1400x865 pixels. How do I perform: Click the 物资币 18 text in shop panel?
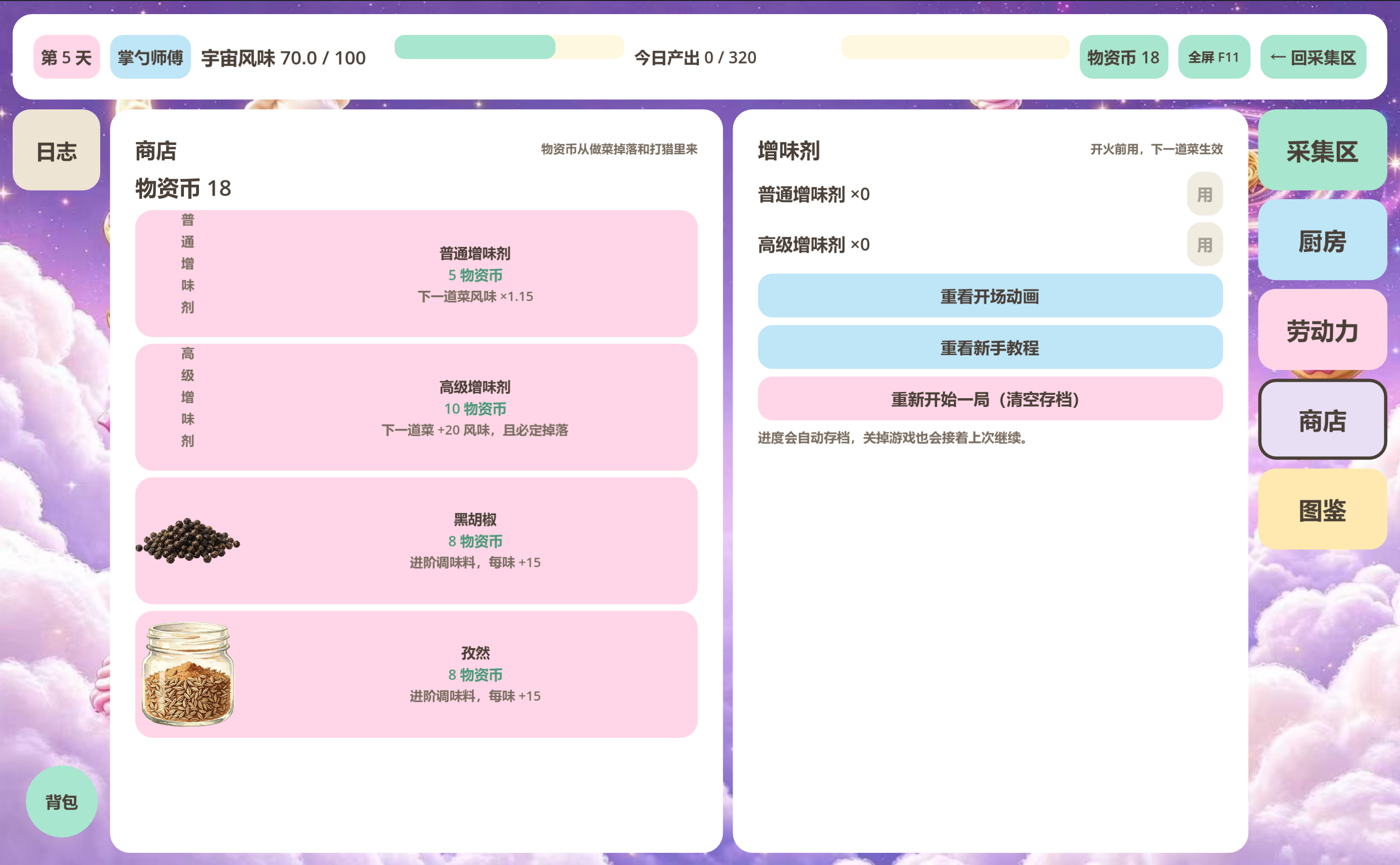[x=183, y=188]
